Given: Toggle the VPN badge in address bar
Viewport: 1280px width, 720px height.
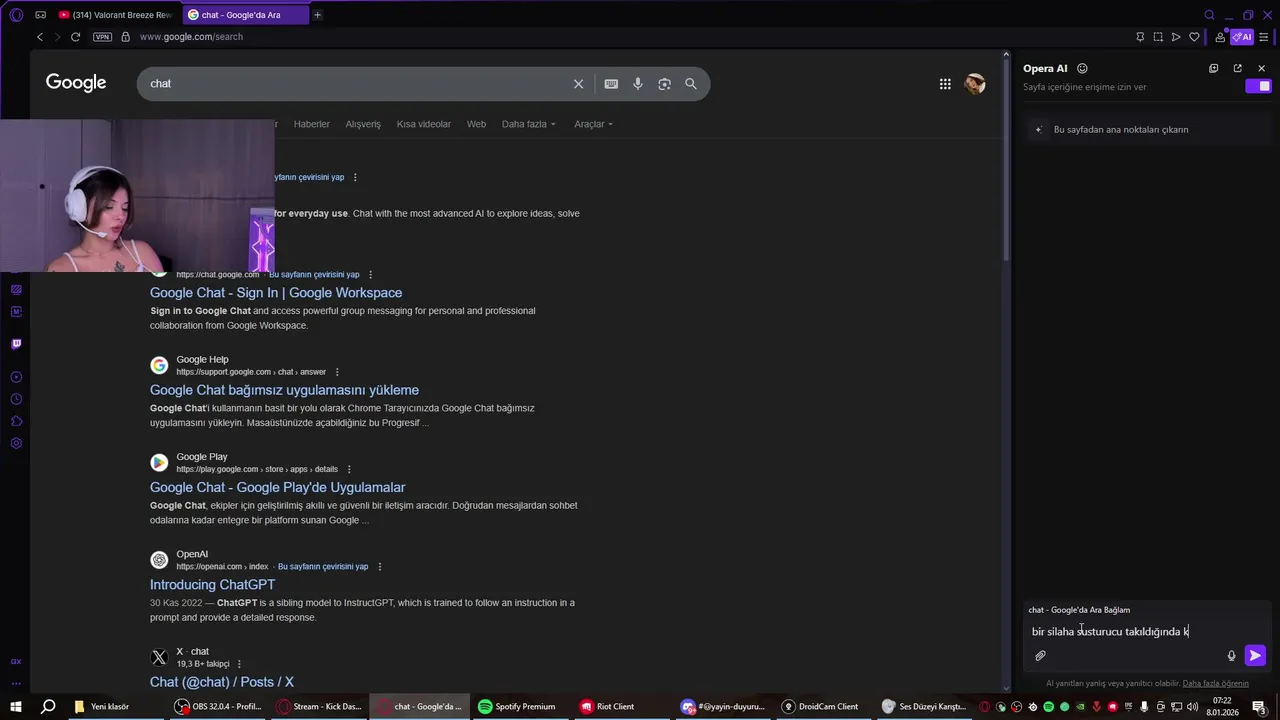Looking at the screenshot, I should pyautogui.click(x=103, y=37).
